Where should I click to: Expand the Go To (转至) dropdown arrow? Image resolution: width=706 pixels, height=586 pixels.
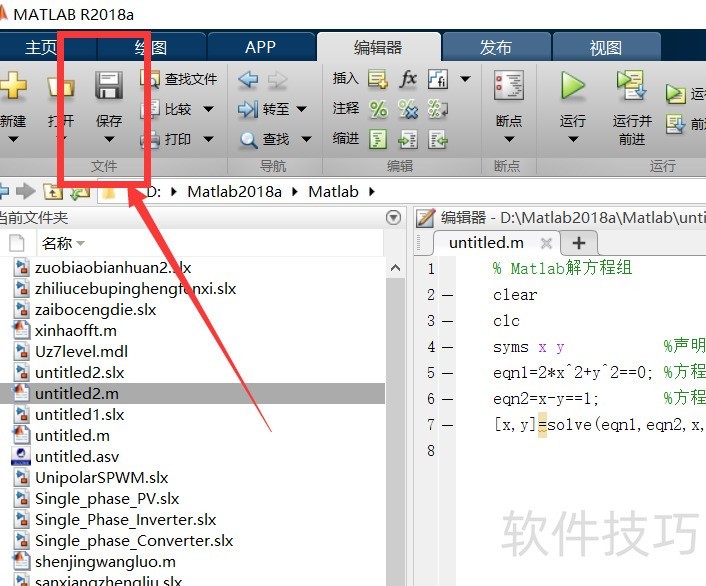[302, 109]
